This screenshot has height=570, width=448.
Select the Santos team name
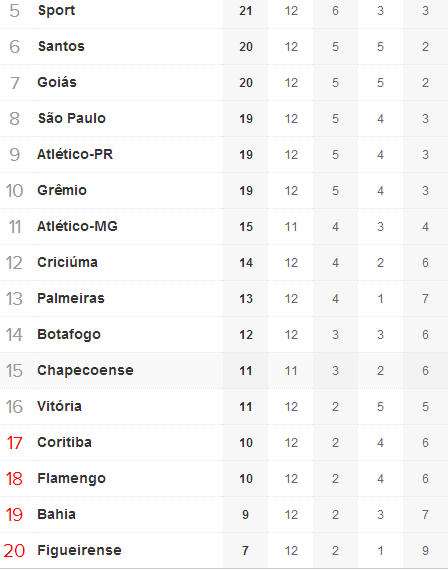pos(61,46)
